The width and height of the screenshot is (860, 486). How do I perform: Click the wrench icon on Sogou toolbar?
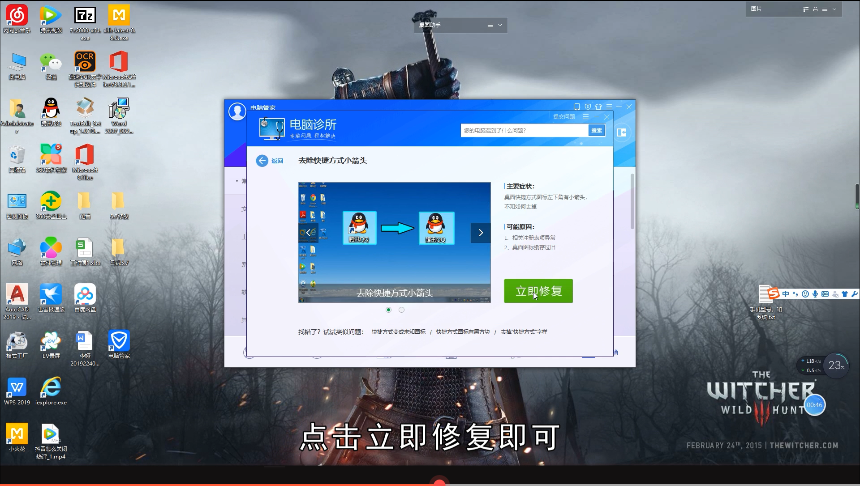pos(855,294)
